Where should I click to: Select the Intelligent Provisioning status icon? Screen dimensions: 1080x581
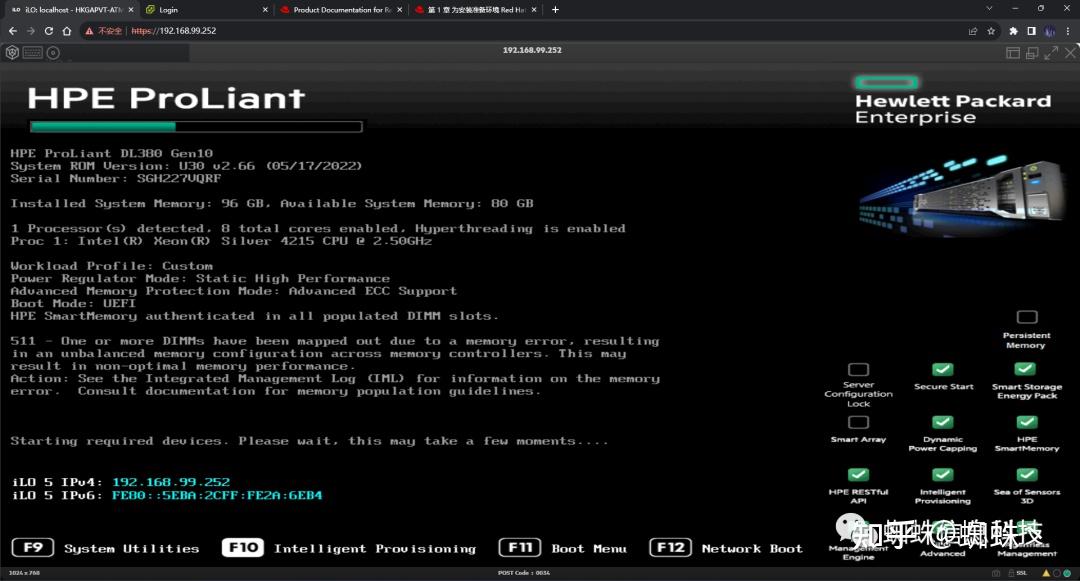pos(943,475)
